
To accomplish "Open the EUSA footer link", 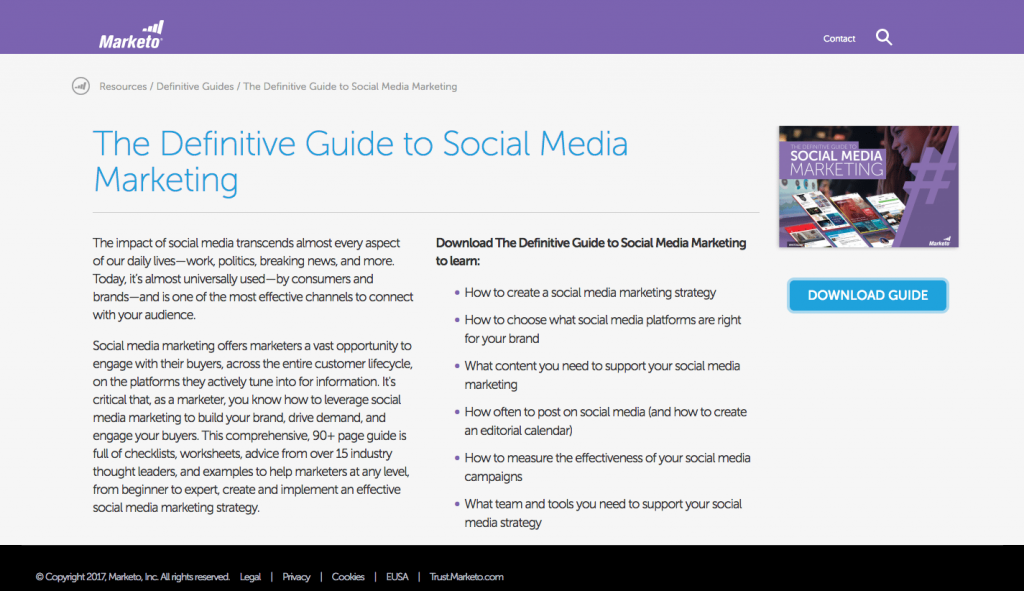I will tap(397, 577).
